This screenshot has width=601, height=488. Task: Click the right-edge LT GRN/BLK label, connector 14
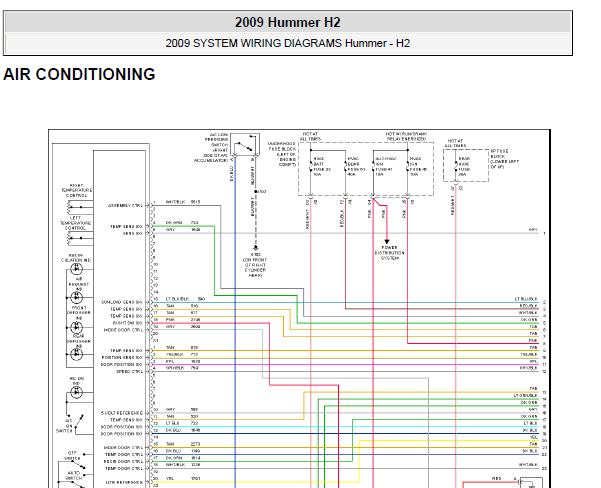point(525,396)
